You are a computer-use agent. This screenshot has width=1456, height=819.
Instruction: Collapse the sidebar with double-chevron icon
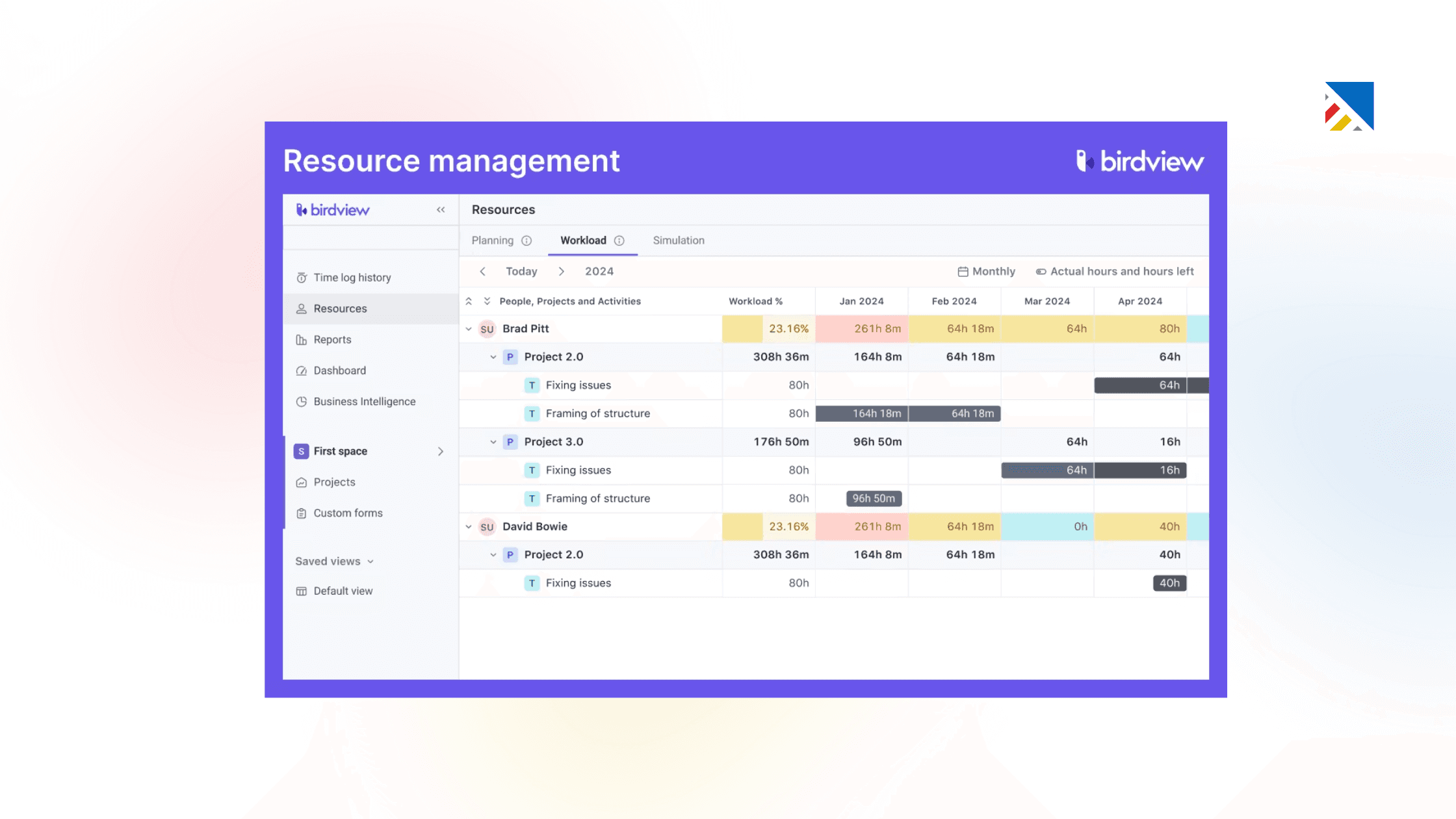(x=441, y=210)
